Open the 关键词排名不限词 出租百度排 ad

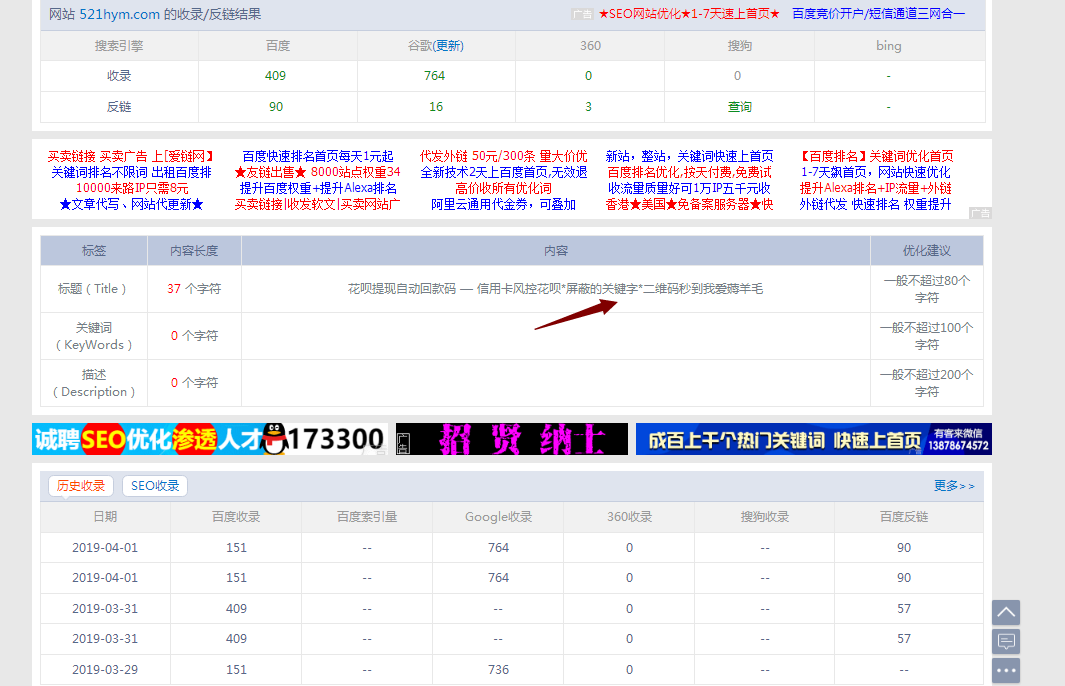(131, 173)
